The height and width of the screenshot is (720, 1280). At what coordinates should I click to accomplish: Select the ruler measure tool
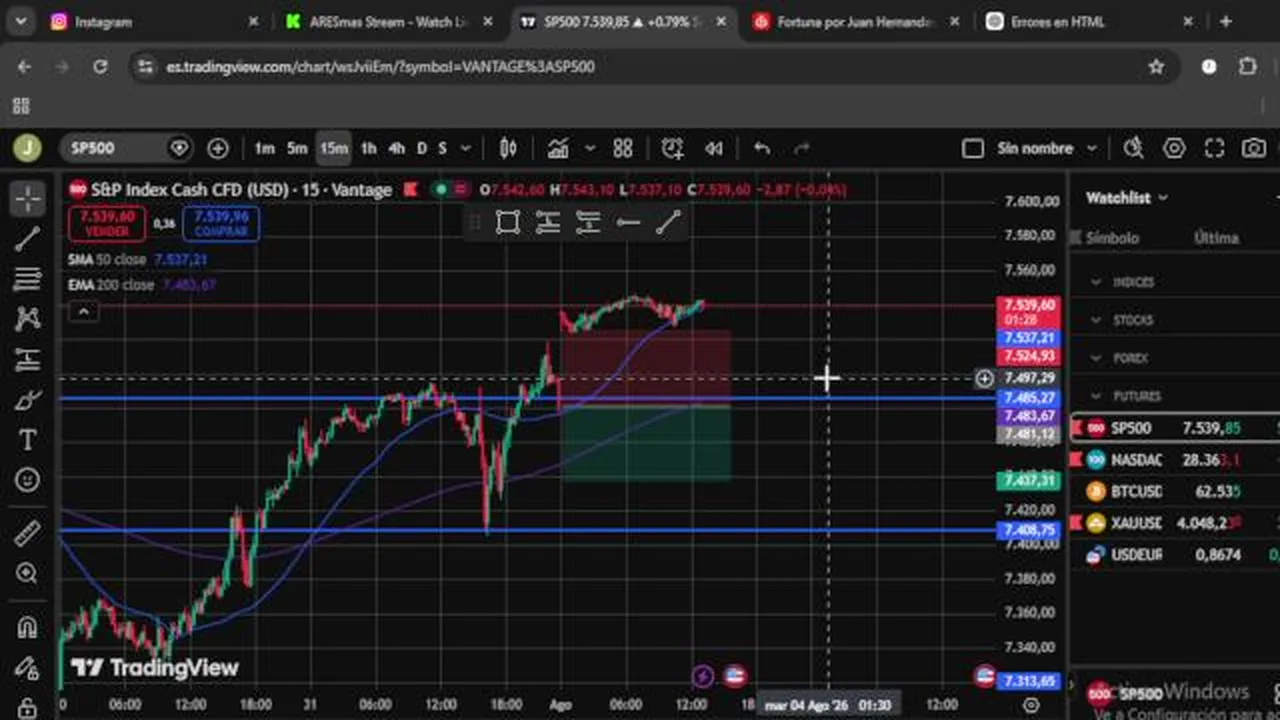[28, 533]
